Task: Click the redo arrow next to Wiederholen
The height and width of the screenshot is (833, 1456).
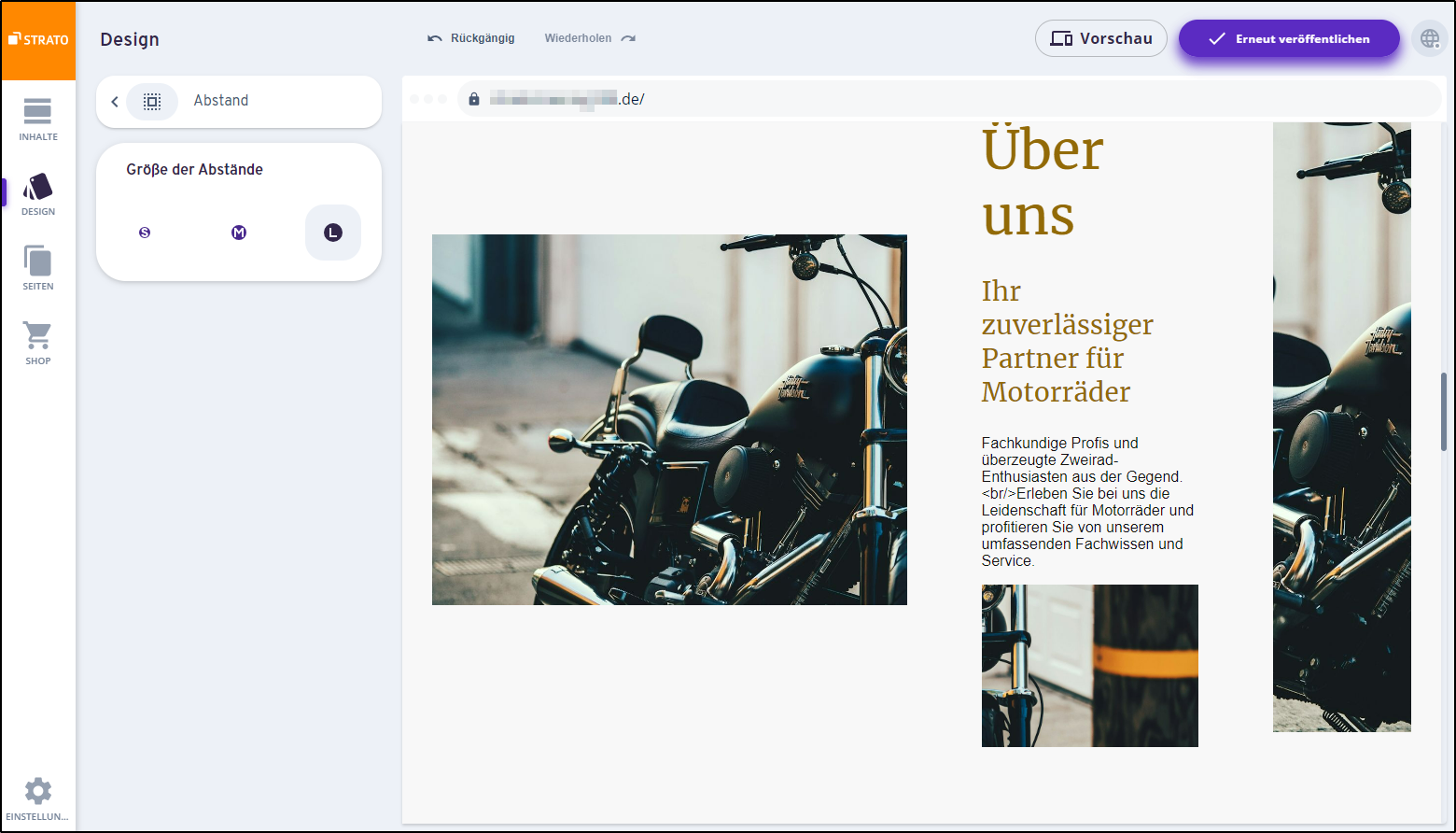Action: click(627, 37)
